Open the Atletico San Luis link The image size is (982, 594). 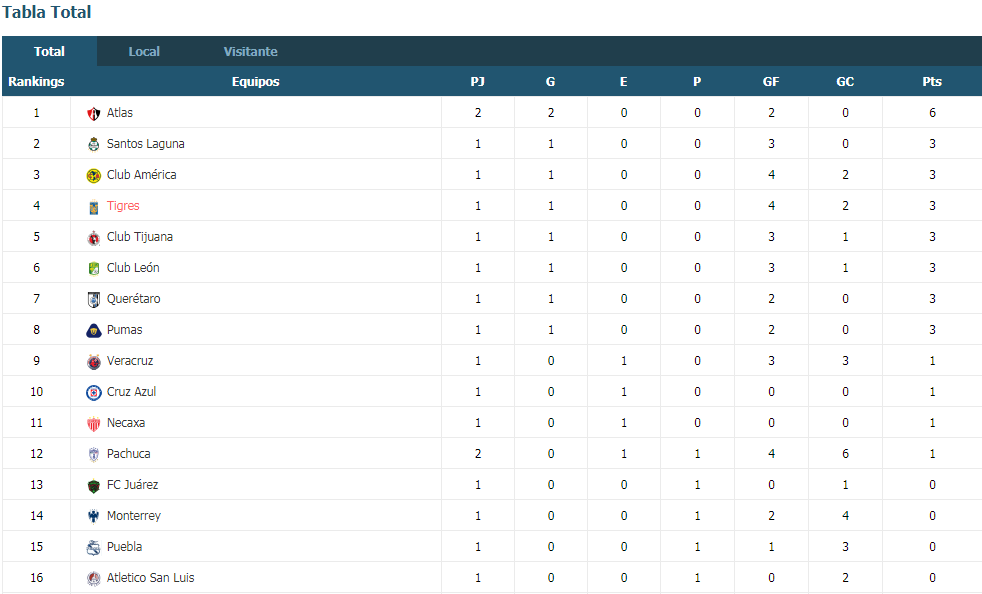[150, 578]
